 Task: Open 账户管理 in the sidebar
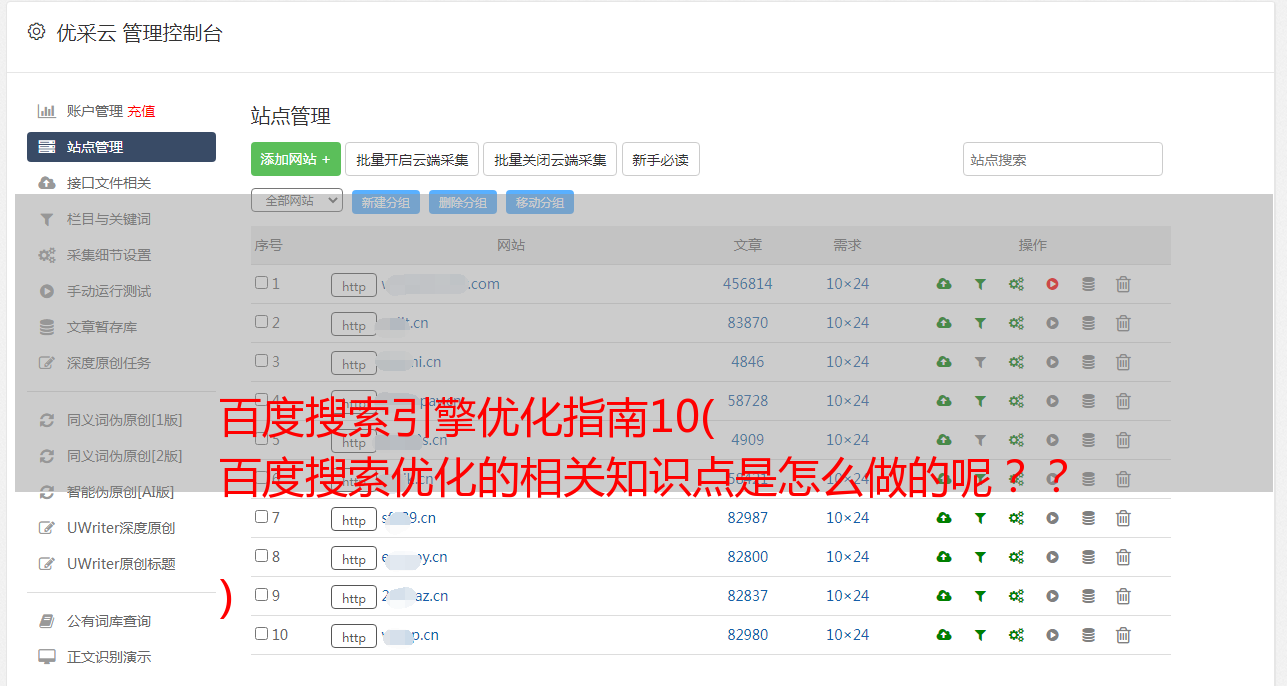[x=94, y=111]
